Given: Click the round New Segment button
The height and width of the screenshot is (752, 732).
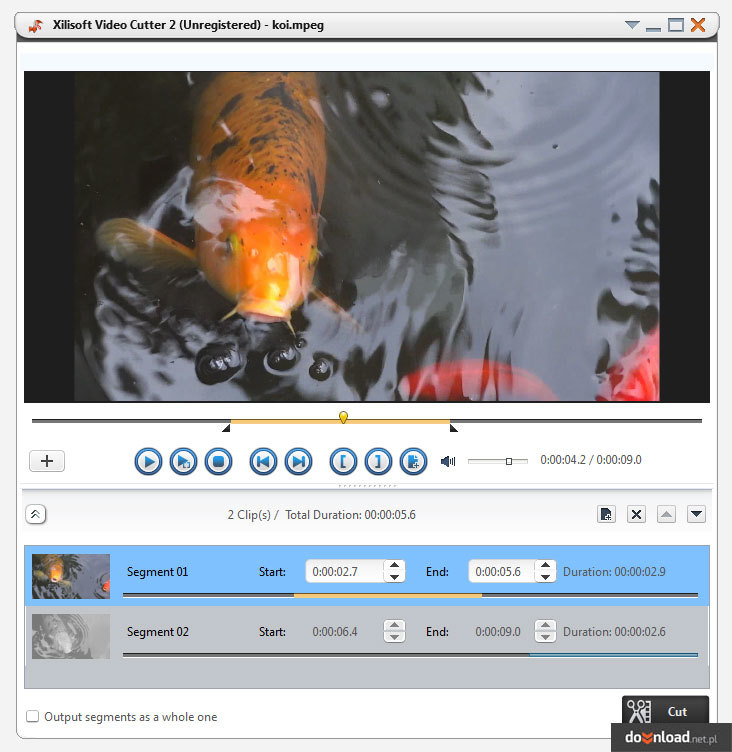Looking at the screenshot, I should (x=413, y=461).
